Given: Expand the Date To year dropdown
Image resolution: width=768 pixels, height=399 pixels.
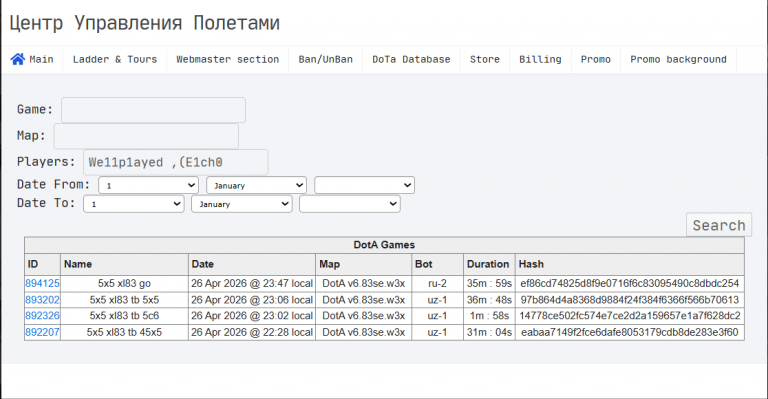Looking at the screenshot, I should pos(350,204).
